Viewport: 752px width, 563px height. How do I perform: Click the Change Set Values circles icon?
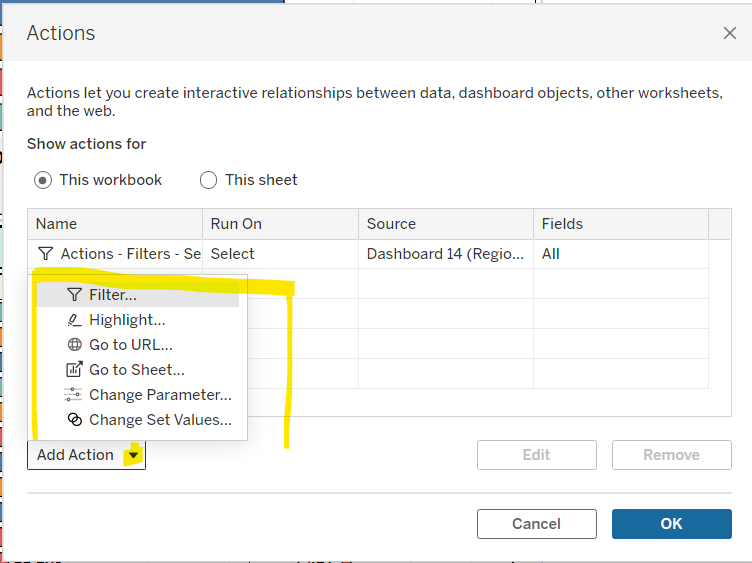74,420
